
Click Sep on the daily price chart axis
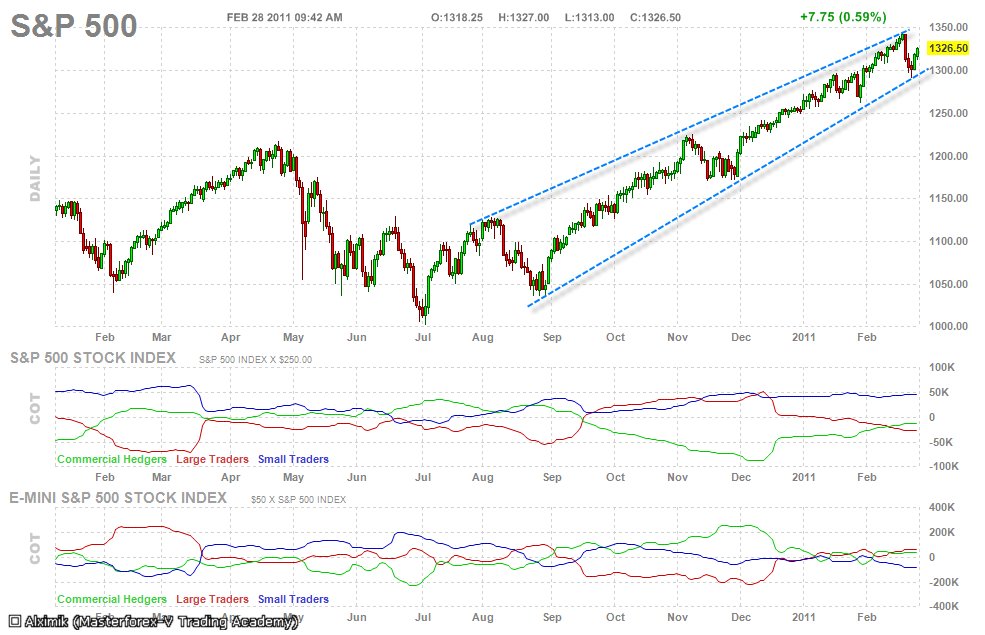point(552,337)
